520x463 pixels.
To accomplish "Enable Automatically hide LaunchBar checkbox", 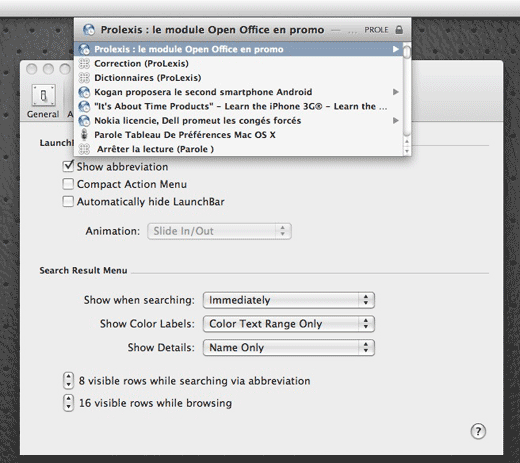I will click(x=68, y=201).
